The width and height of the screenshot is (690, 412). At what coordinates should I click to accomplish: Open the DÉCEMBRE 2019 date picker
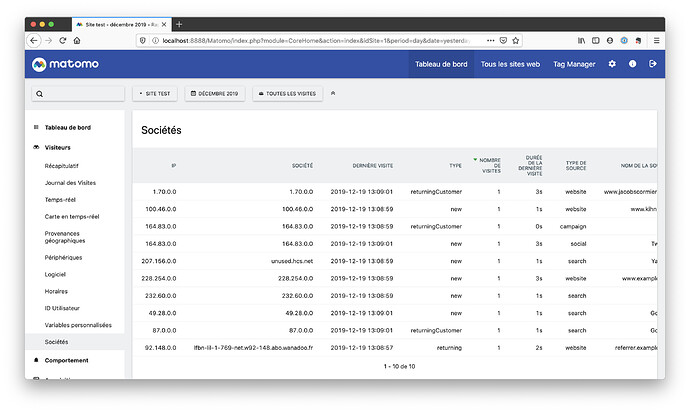tap(215, 94)
